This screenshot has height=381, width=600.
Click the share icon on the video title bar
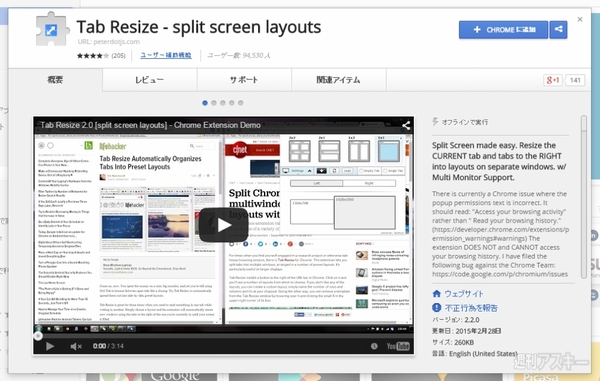pyautogui.click(x=406, y=125)
